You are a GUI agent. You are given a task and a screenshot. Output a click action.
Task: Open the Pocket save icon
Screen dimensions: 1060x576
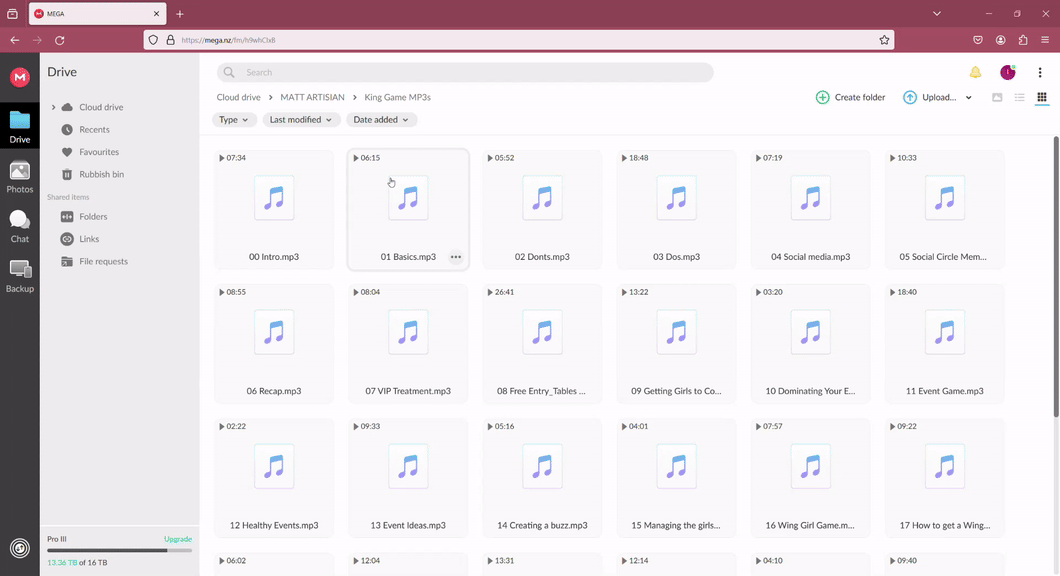pyautogui.click(x=978, y=41)
